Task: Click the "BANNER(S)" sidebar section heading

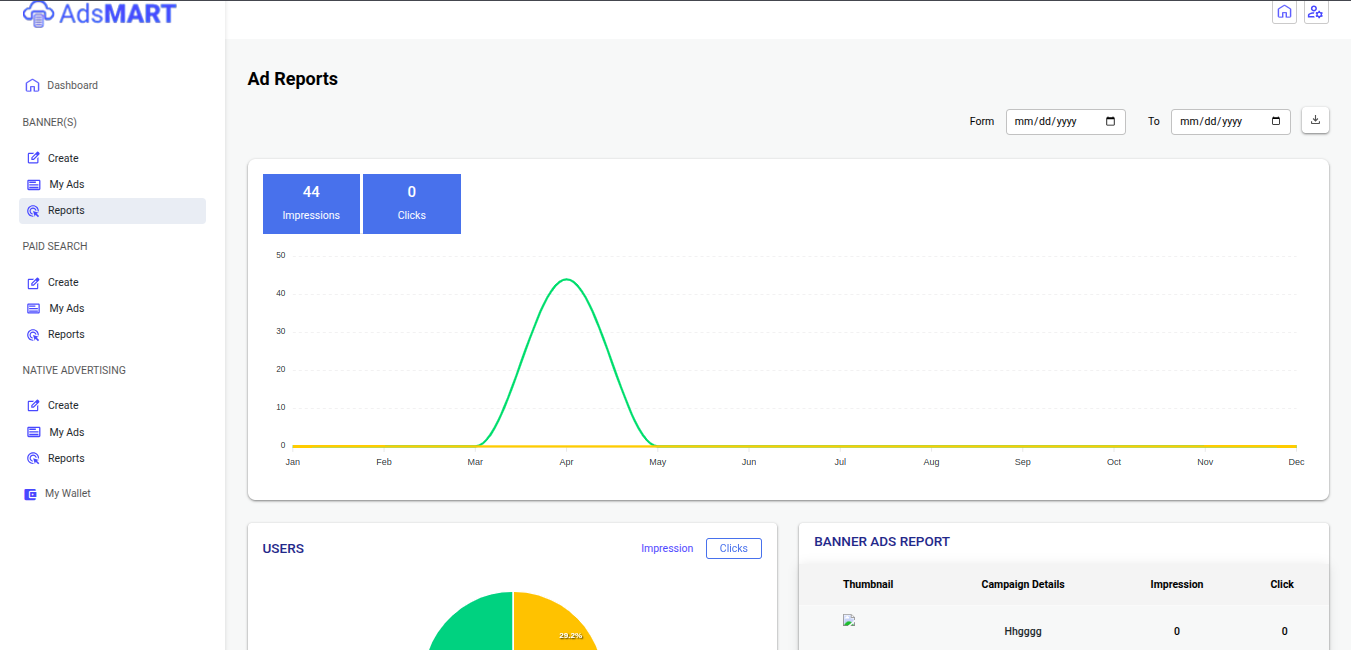Action: coord(50,123)
